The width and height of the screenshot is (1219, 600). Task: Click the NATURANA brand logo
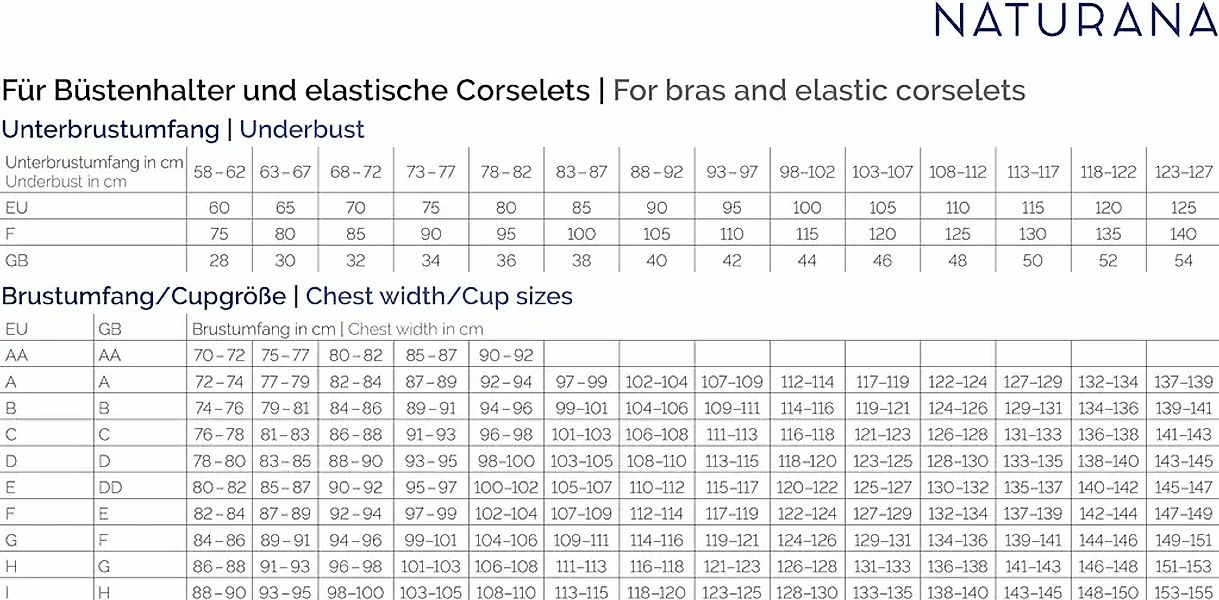[1075, 21]
